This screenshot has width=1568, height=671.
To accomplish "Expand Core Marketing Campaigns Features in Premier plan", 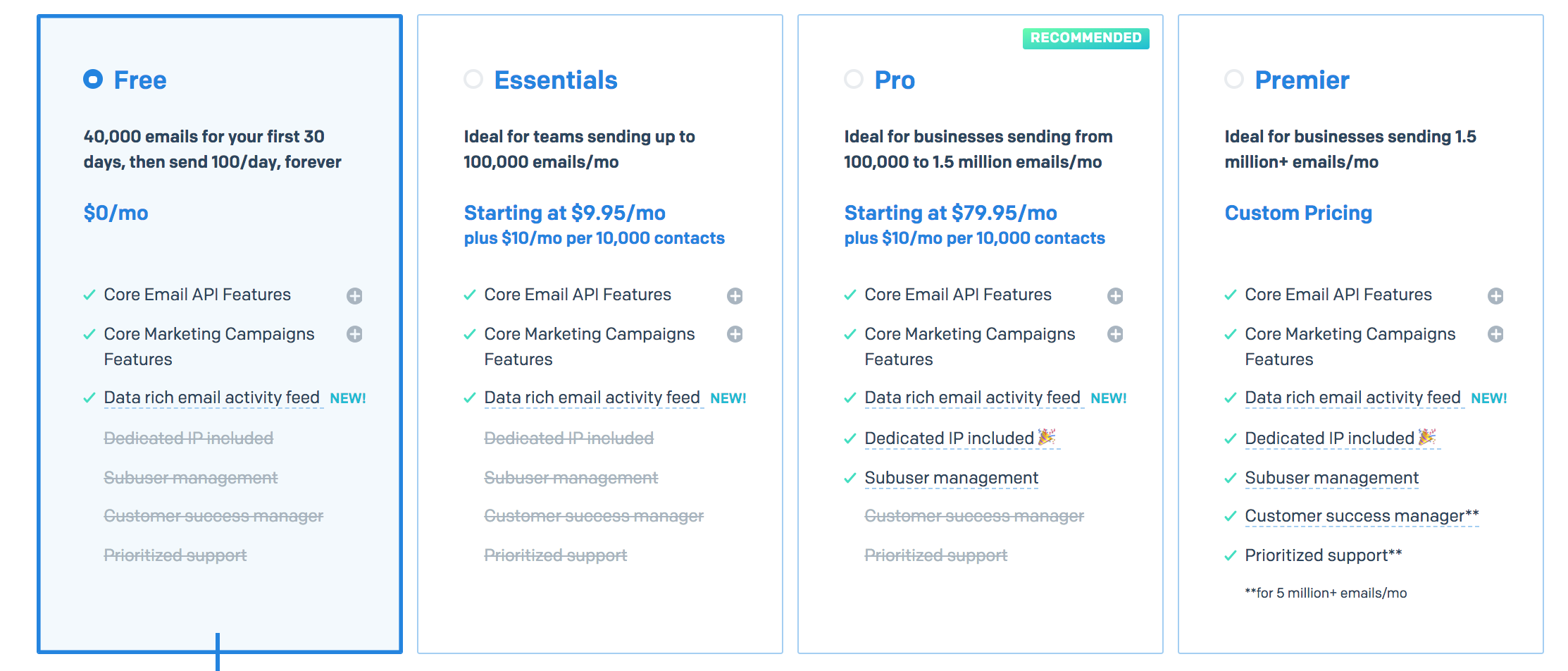I will tap(1495, 334).
